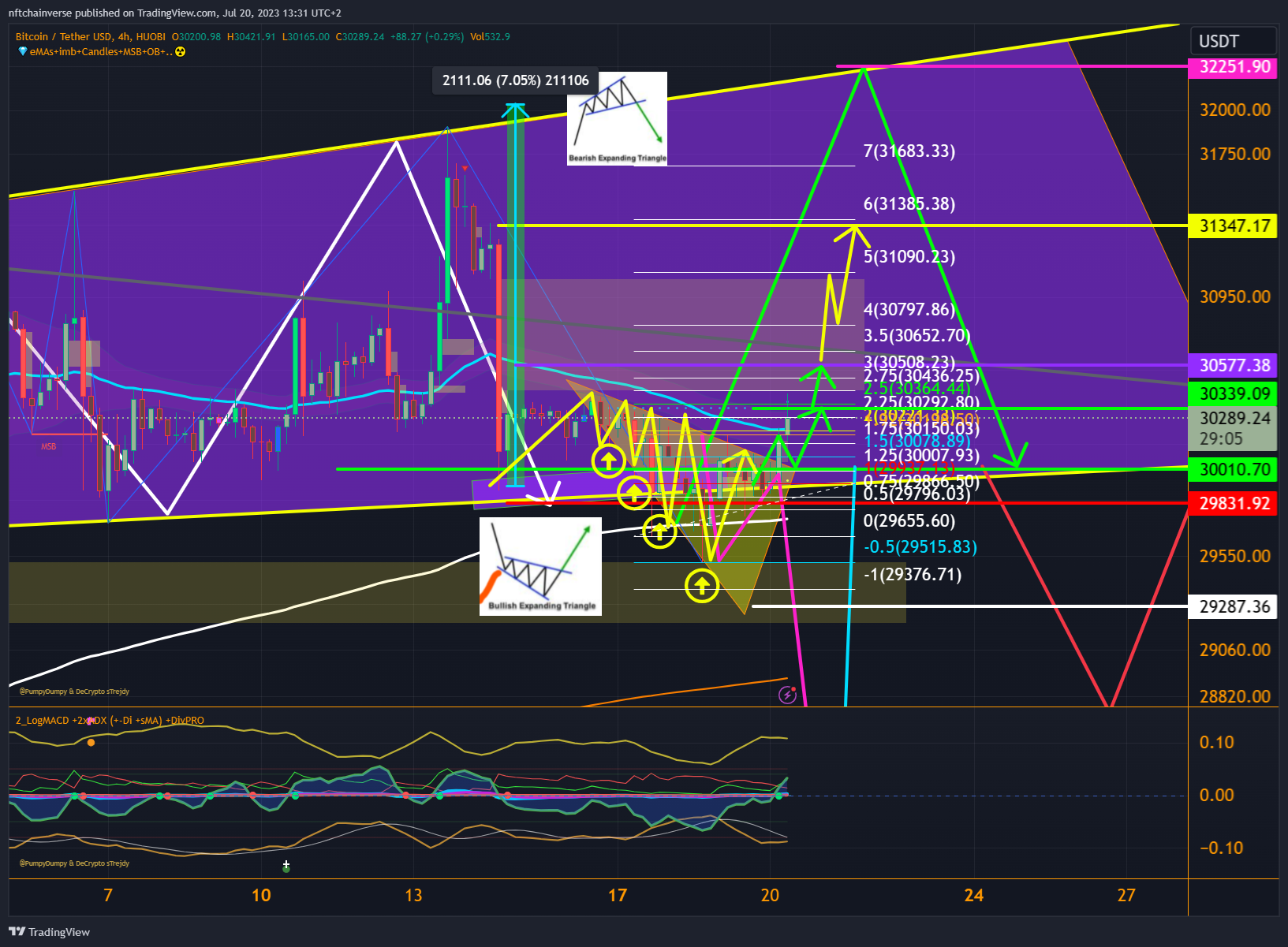Click date label 17 on time axis
This screenshot has width=1288, height=947.
coord(618,896)
